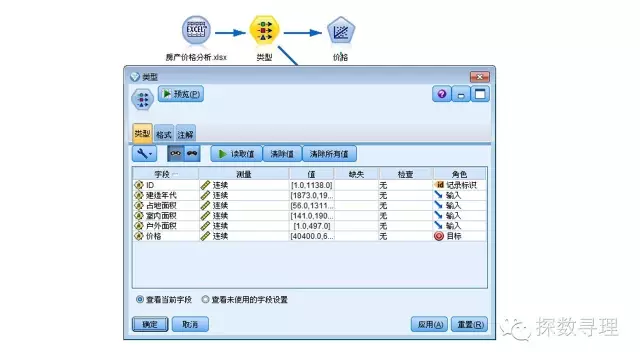Click the 输入 role icon for 占地面积
The width and height of the screenshot is (640, 360).
click(438, 205)
